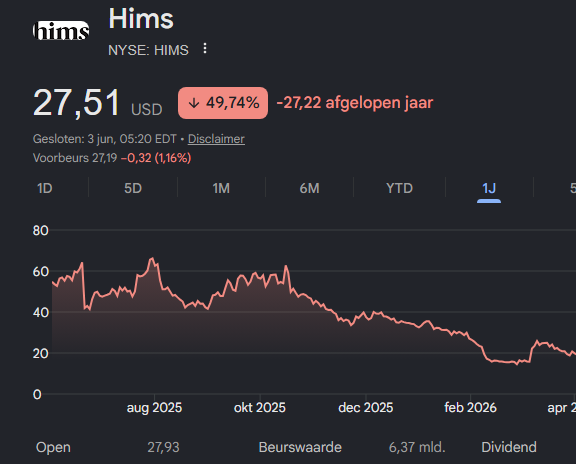Click the 'okt 2025' axis label
This screenshot has width=576, height=464.
click(260, 408)
